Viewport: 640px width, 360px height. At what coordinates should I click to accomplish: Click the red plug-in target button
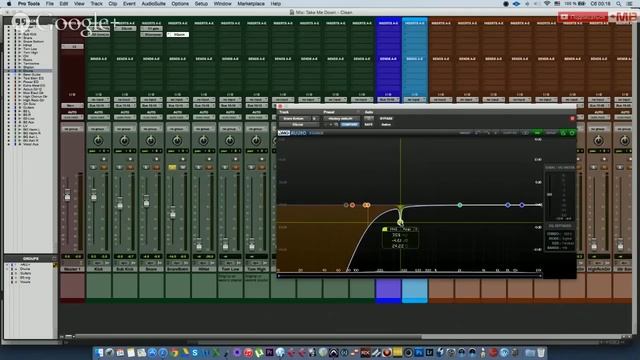click(572, 118)
